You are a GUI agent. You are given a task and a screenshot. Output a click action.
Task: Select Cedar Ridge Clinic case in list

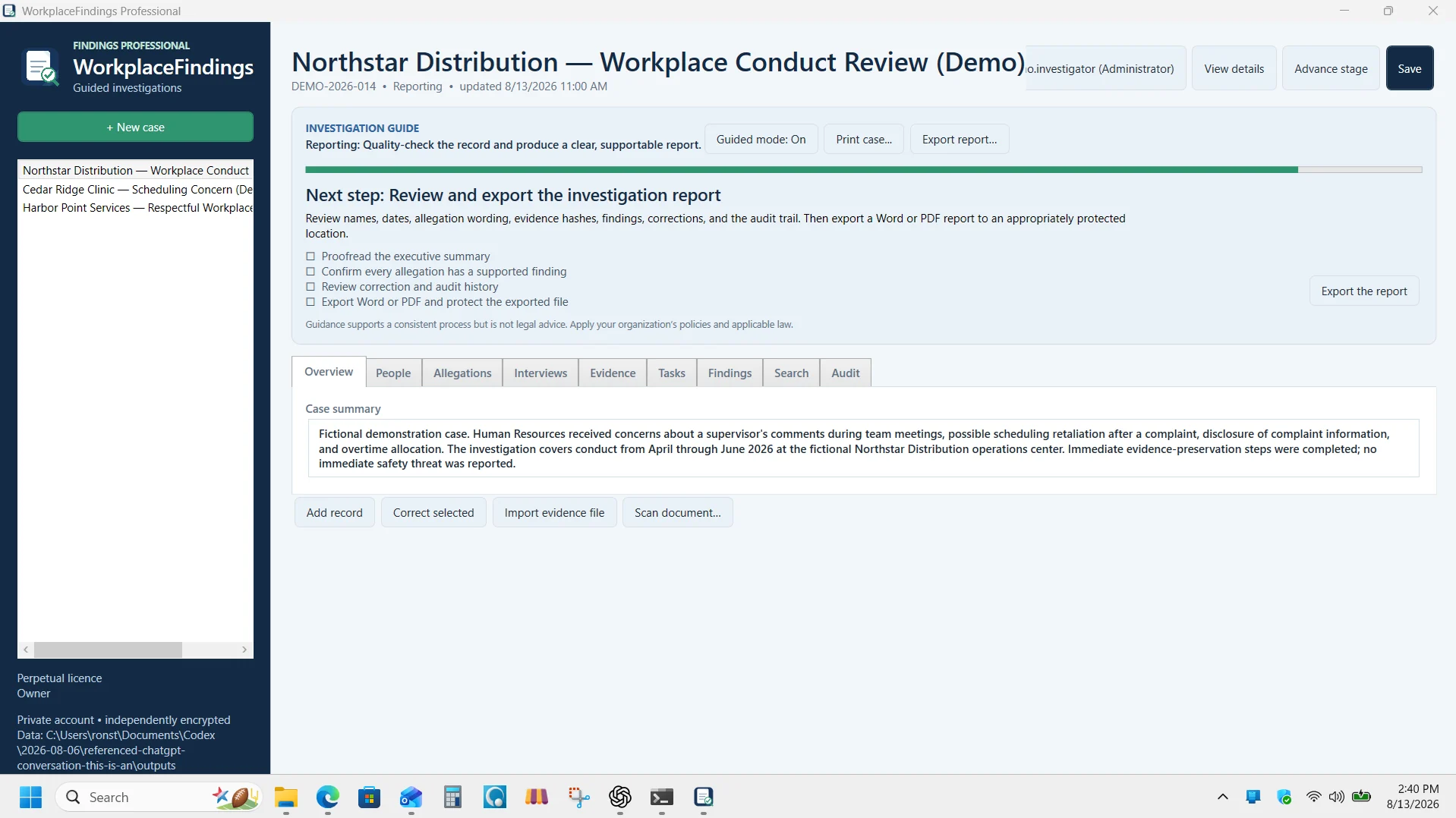click(135, 189)
